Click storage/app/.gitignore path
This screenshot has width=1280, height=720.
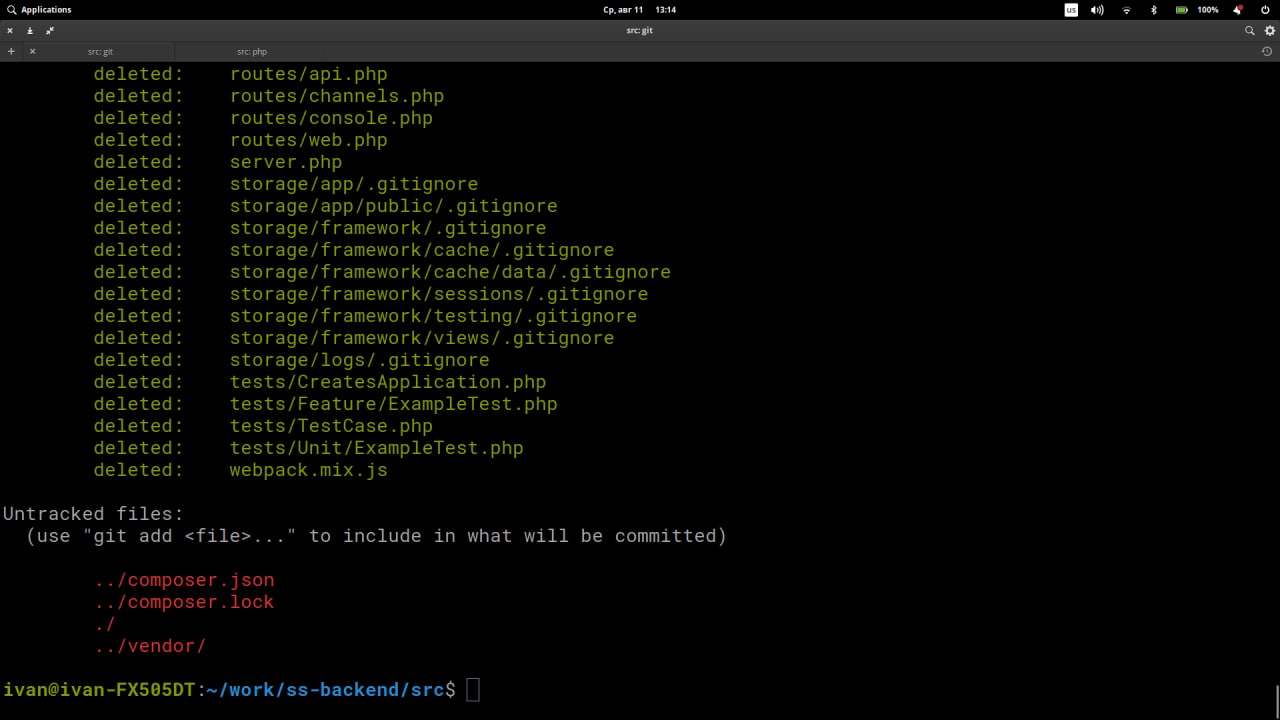354,184
